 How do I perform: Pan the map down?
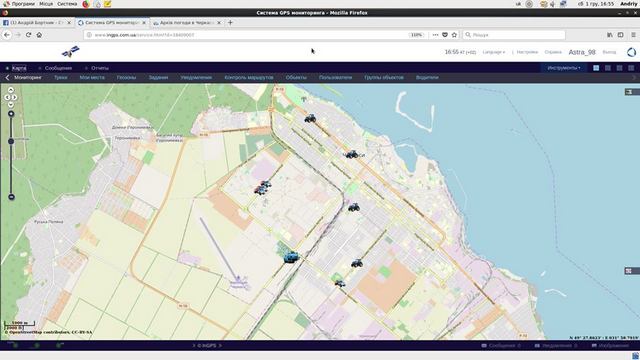point(11,105)
